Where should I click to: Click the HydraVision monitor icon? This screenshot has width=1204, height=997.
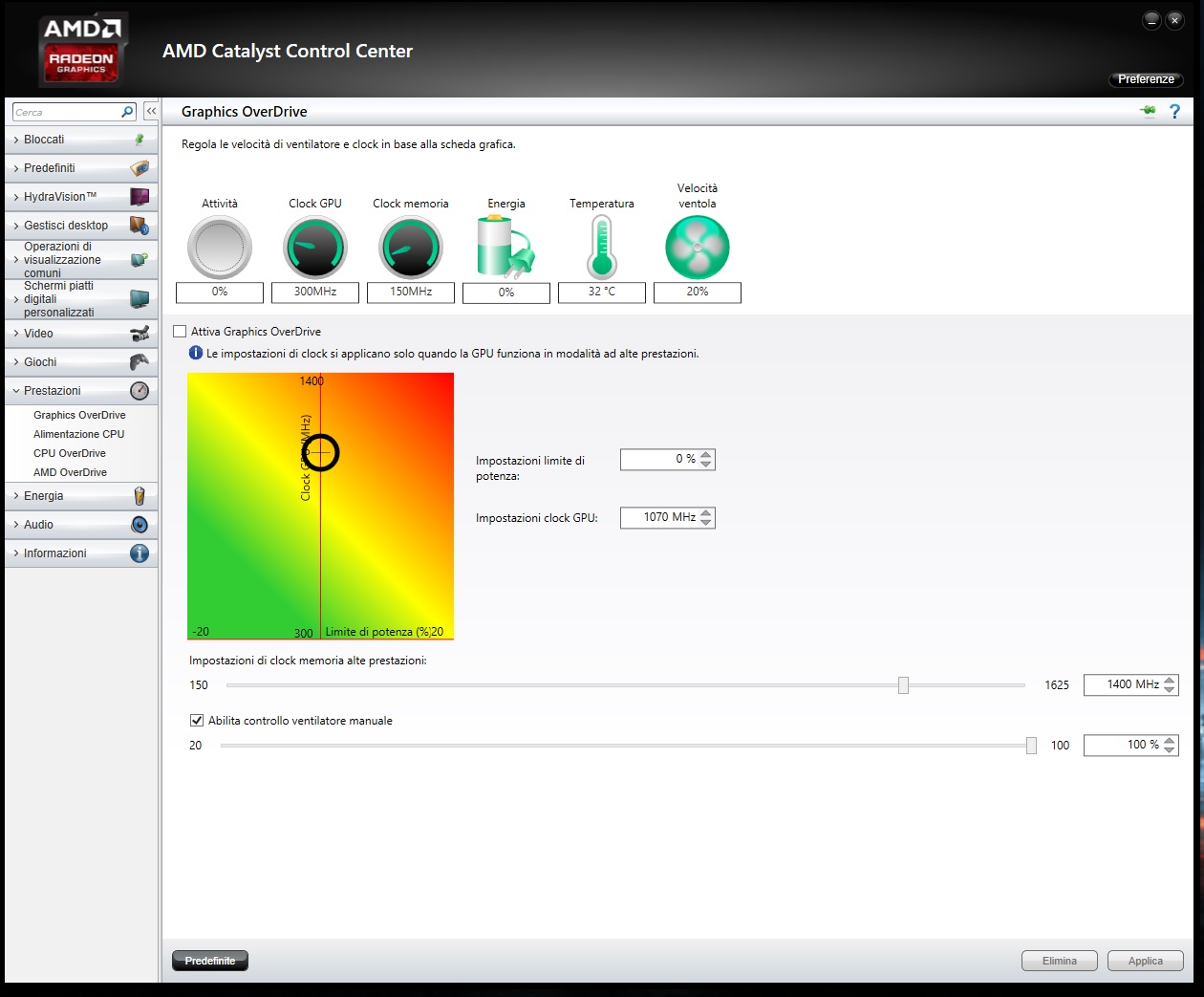point(140,197)
